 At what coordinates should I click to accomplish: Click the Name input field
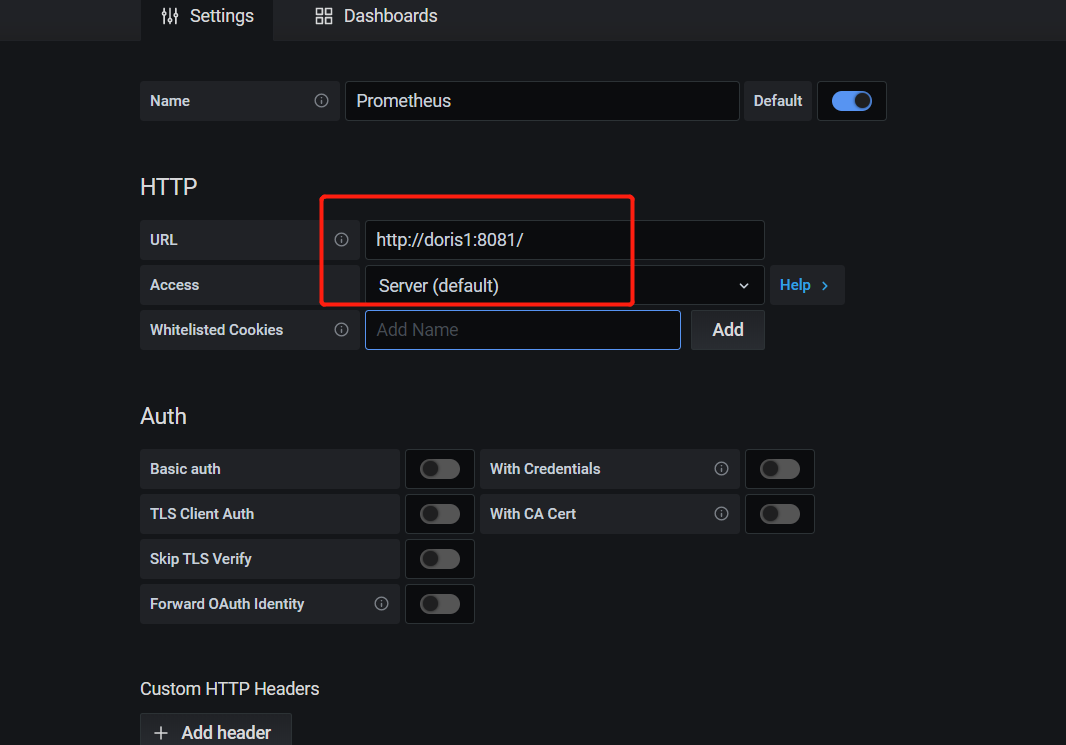(542, 101)
